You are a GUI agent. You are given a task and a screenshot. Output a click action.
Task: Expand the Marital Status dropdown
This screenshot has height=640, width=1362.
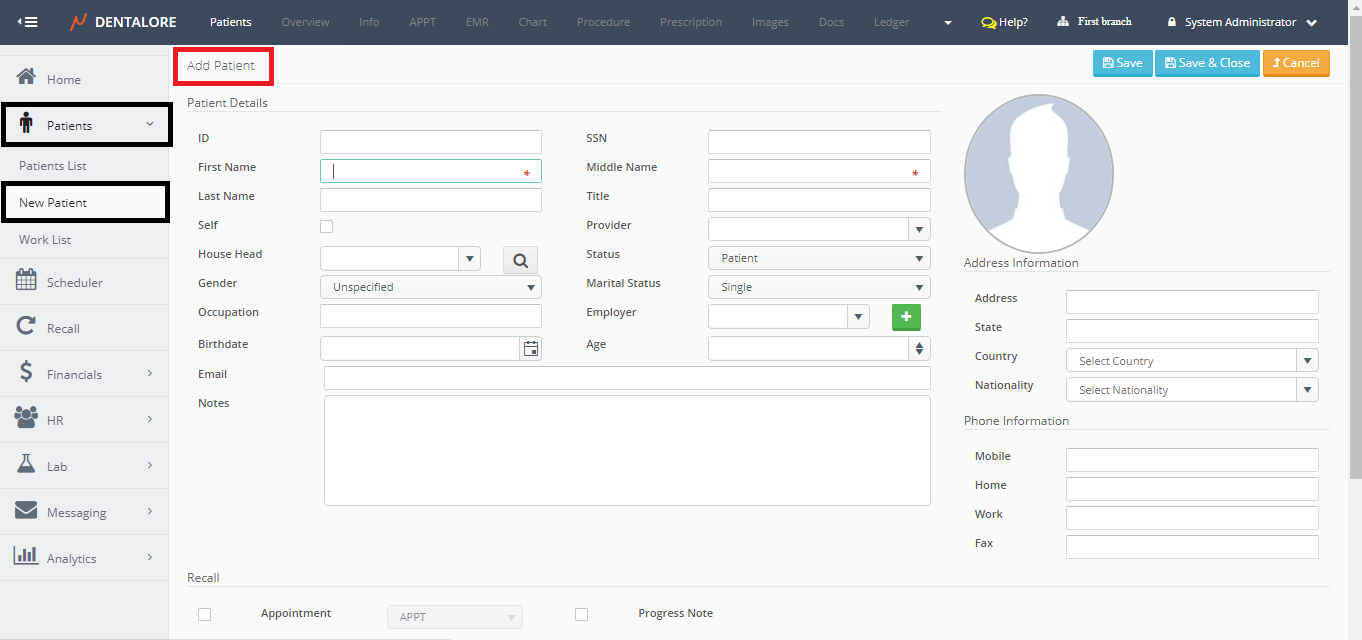[x=819, y=287]
